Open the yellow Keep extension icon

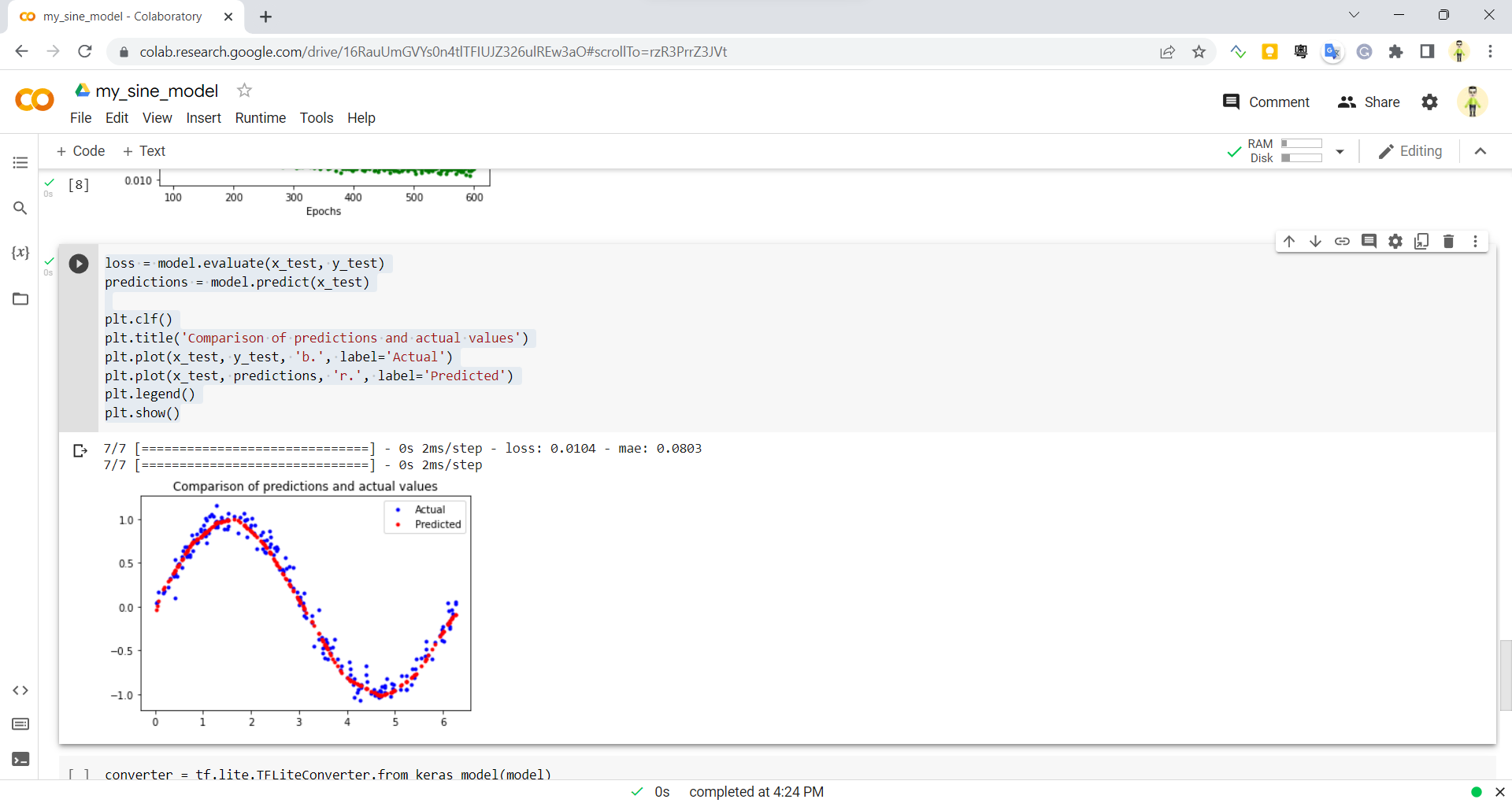(x=1269, y=52)
